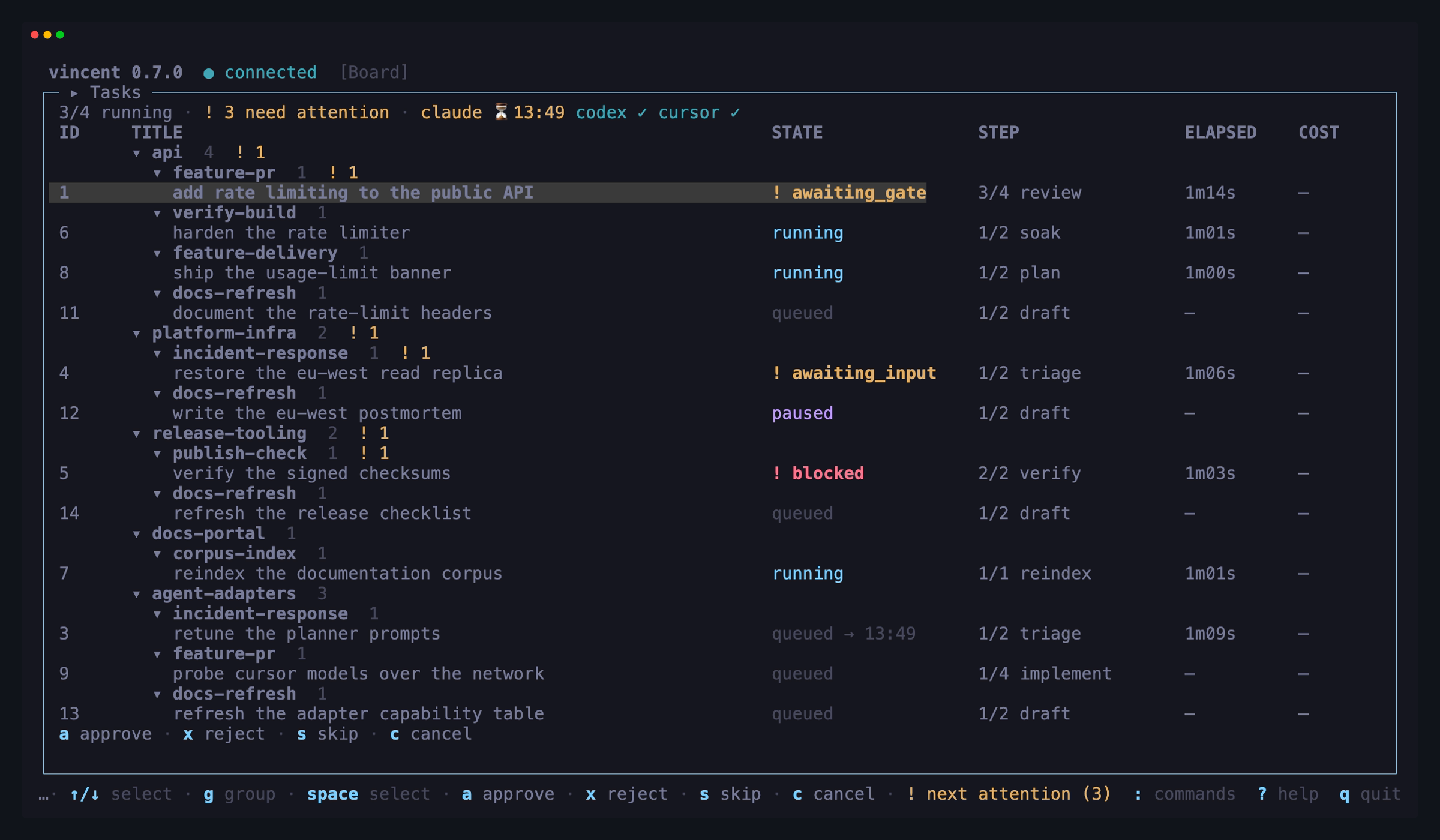Collapse the docs-portal group

coord(137,535)
